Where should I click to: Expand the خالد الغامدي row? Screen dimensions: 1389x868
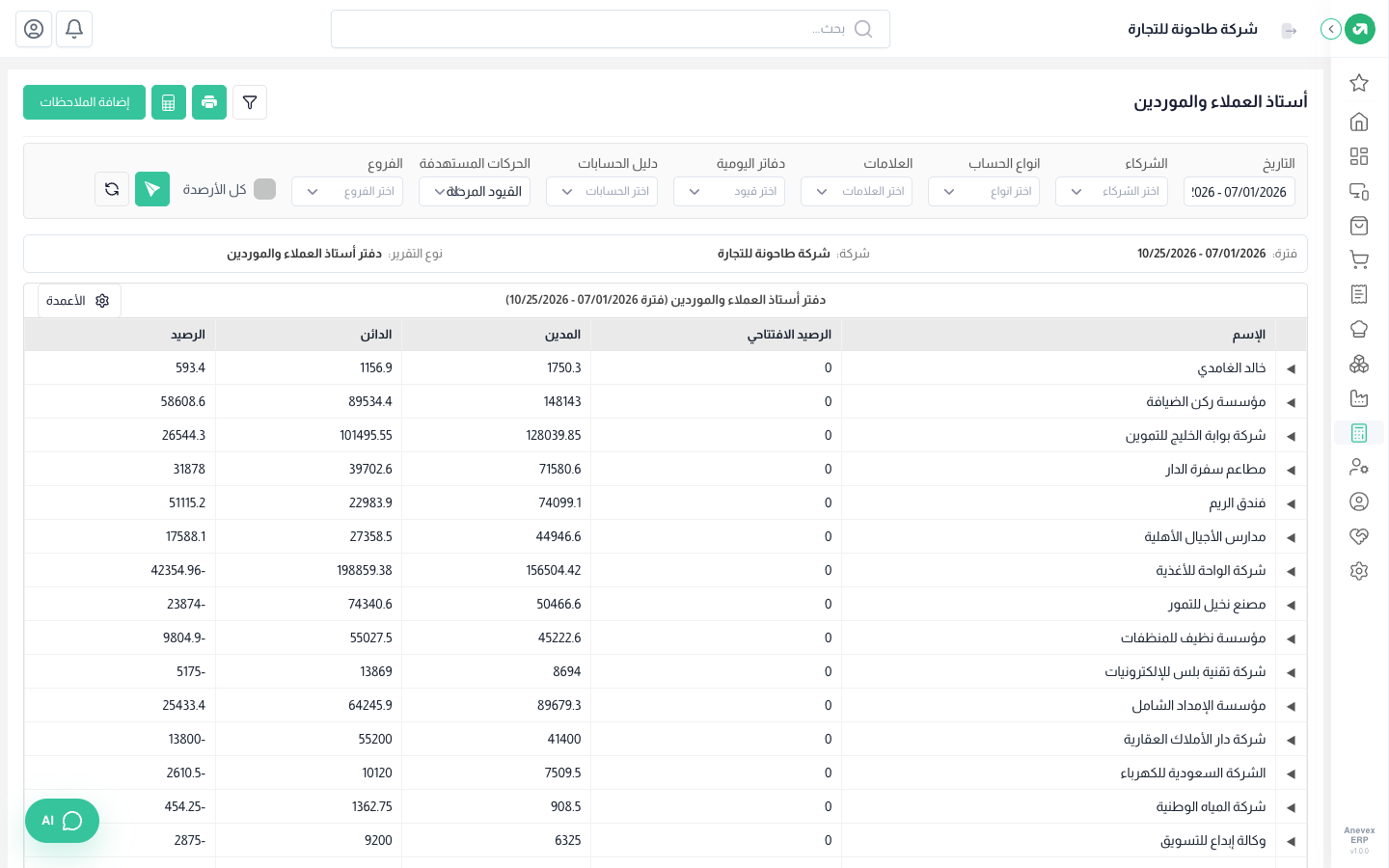[x=1291, y=368]
